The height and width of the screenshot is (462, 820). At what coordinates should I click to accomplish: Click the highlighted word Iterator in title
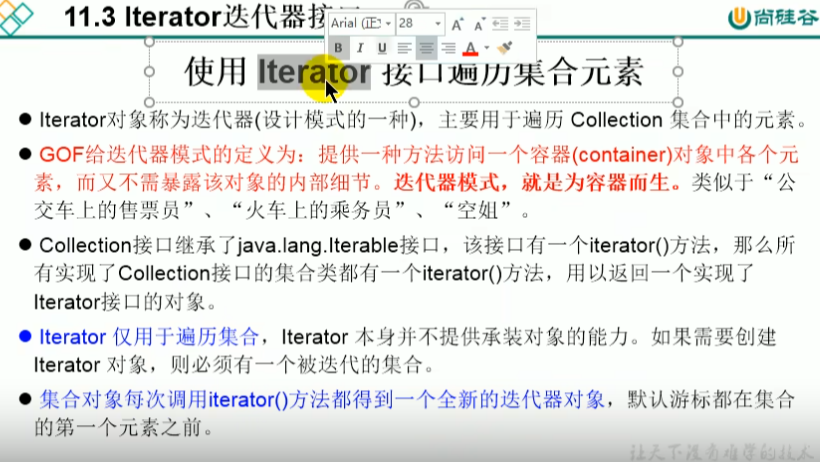[x=313, y=72]
